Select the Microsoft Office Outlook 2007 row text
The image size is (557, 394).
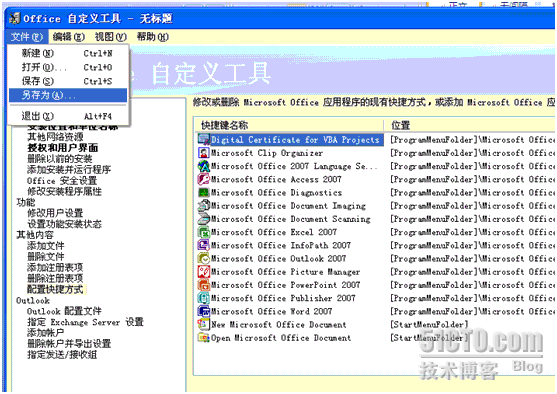click(278, 258)
